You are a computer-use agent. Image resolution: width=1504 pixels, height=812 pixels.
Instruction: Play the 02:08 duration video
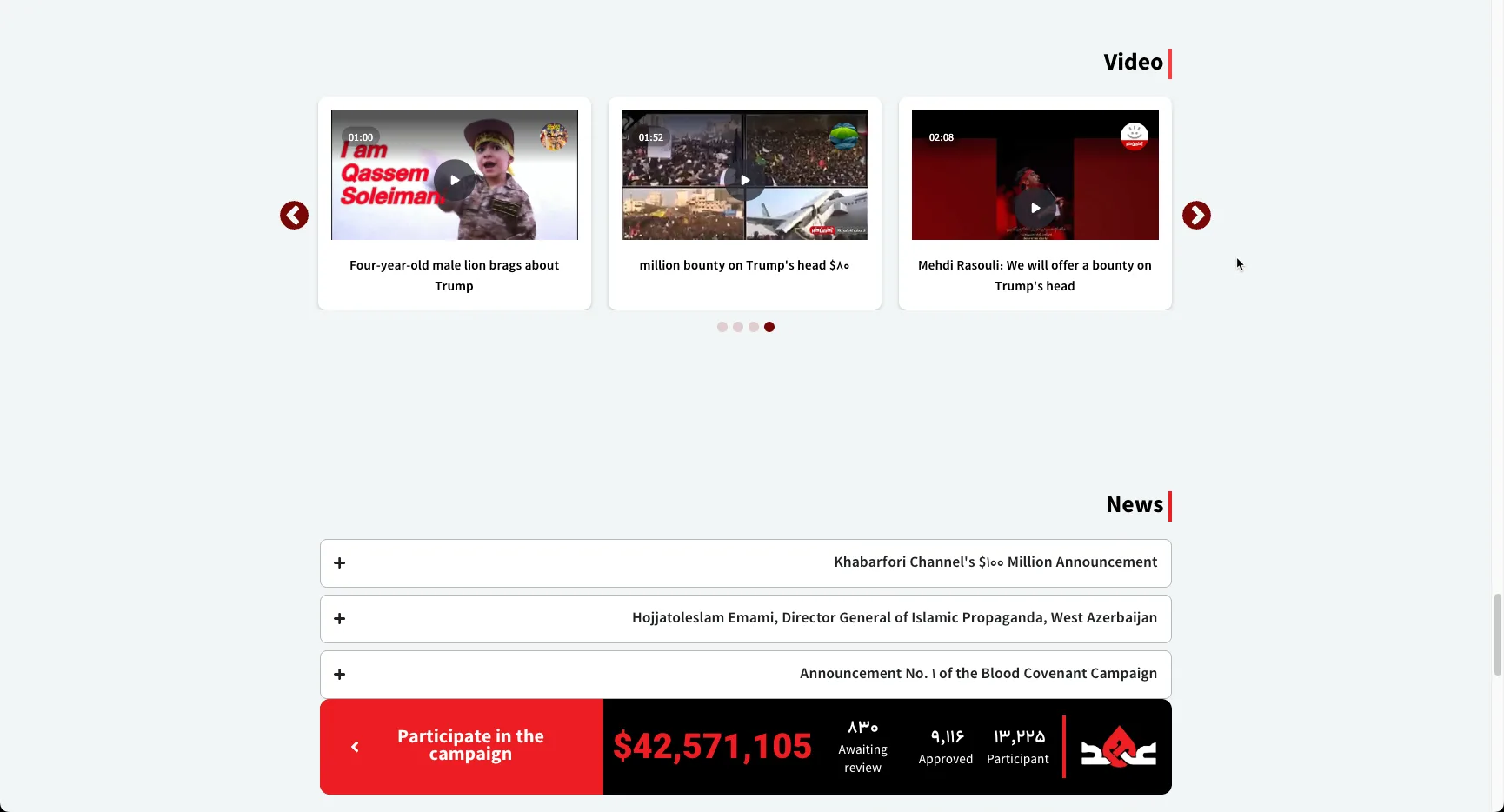[1035, 208]
